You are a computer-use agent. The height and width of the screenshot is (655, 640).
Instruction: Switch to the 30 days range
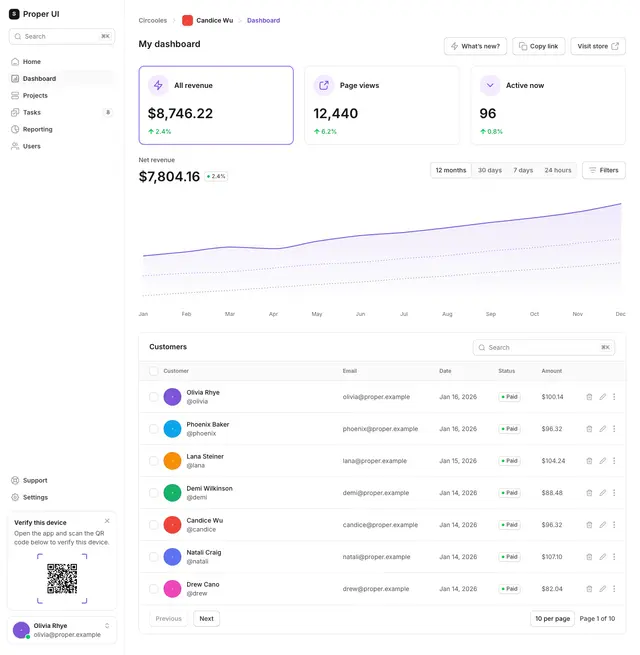pyautogui.click(x=490, y=170)
